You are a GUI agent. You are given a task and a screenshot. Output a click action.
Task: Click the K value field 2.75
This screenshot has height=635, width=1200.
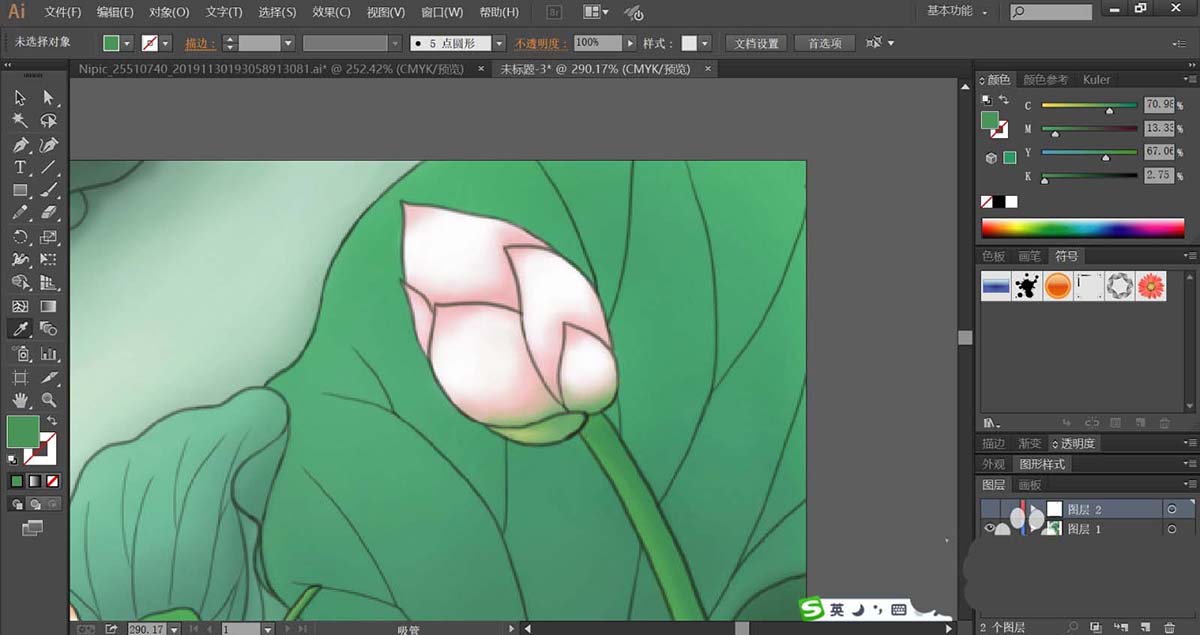click(x=1160, y=175)
